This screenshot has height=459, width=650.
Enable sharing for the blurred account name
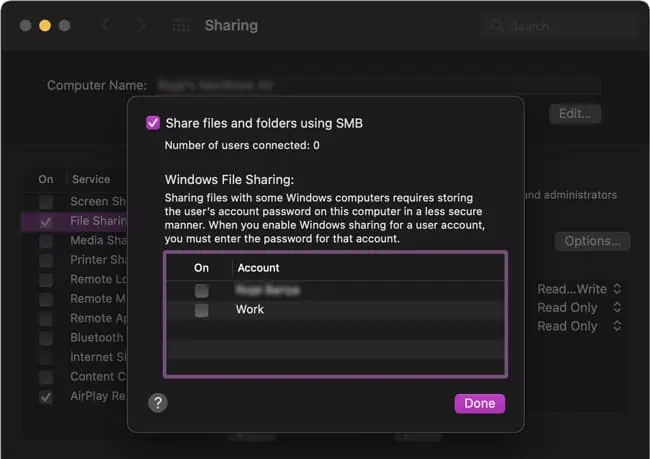(201, 291)
